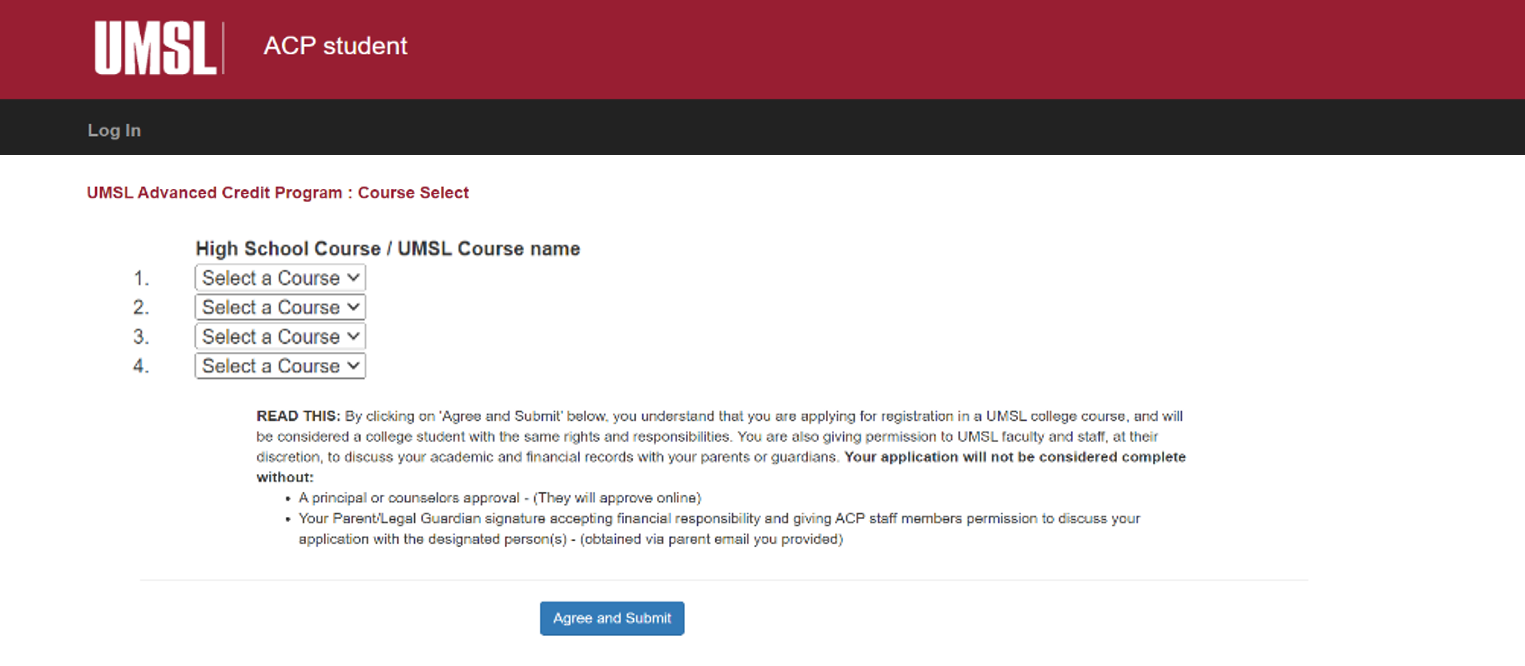Open the third Select a Course dropdown
The width and height of the screenshot is (1525, 666).
[x=280, y=336]
